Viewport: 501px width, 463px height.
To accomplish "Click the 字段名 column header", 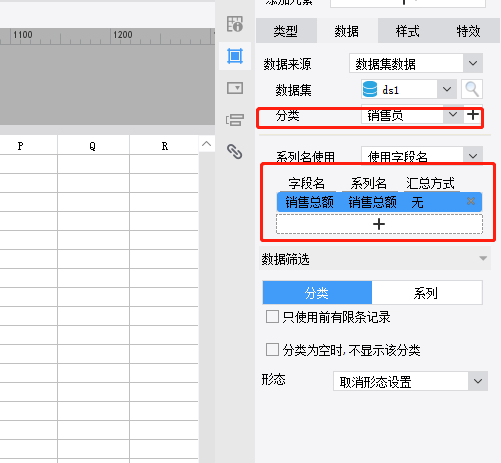I will 307,183.
